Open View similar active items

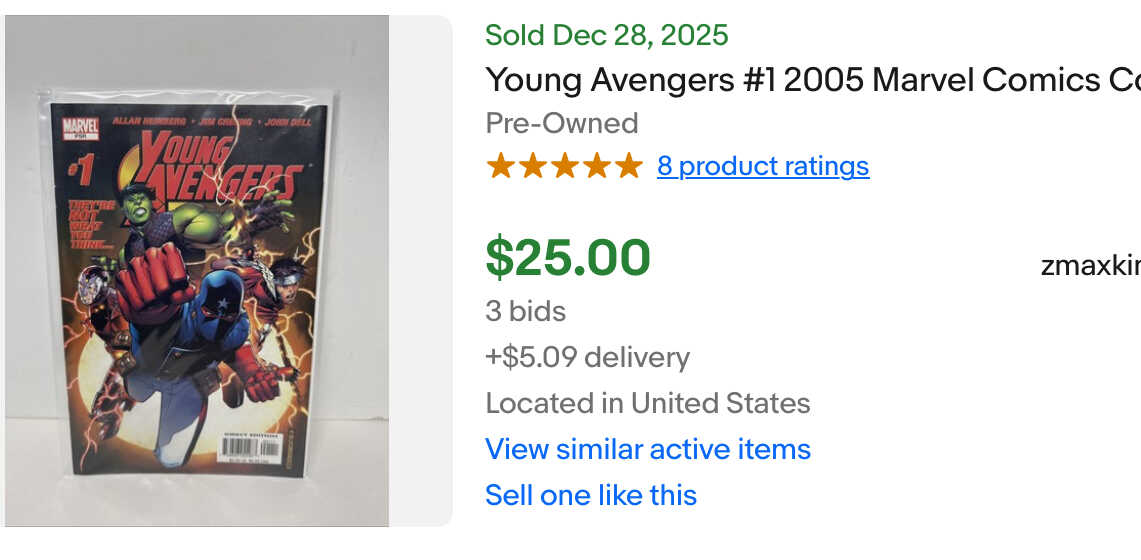tap(647, 449)
